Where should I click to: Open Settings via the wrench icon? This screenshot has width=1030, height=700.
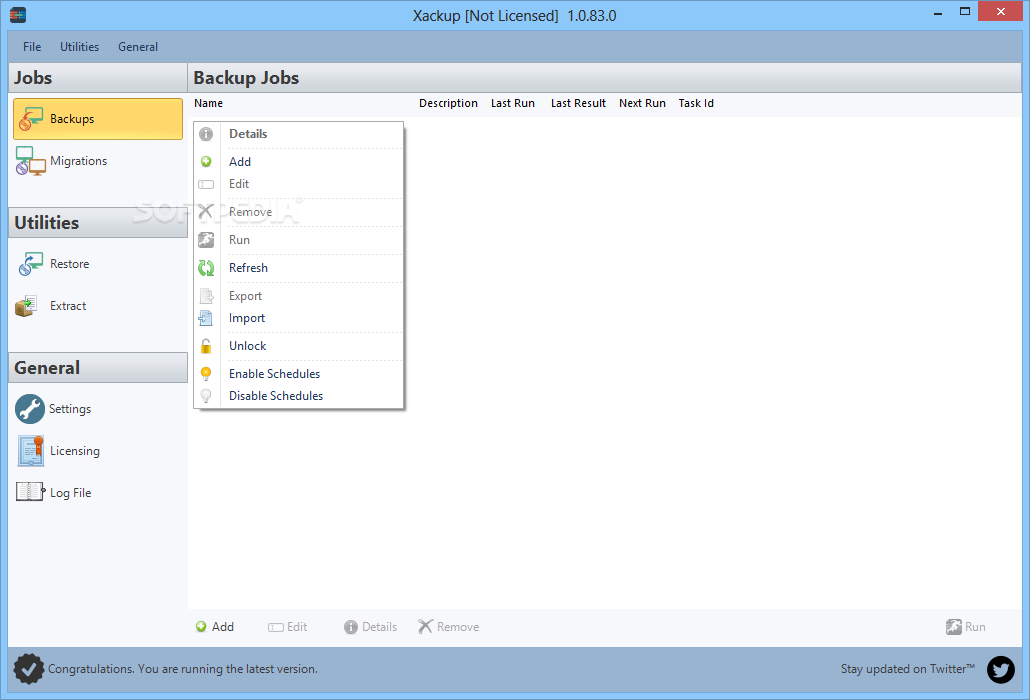click(x=30, y=409)
